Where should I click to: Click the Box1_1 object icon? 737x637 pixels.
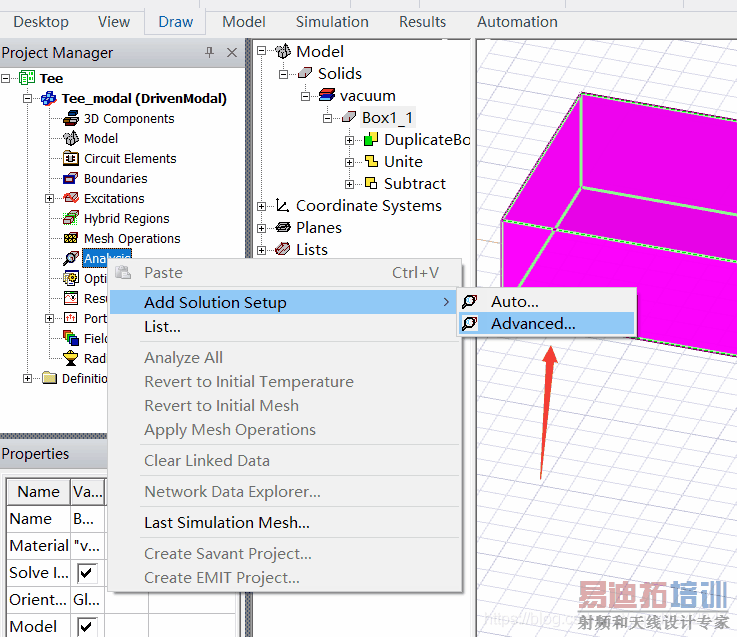pos(349,117)
